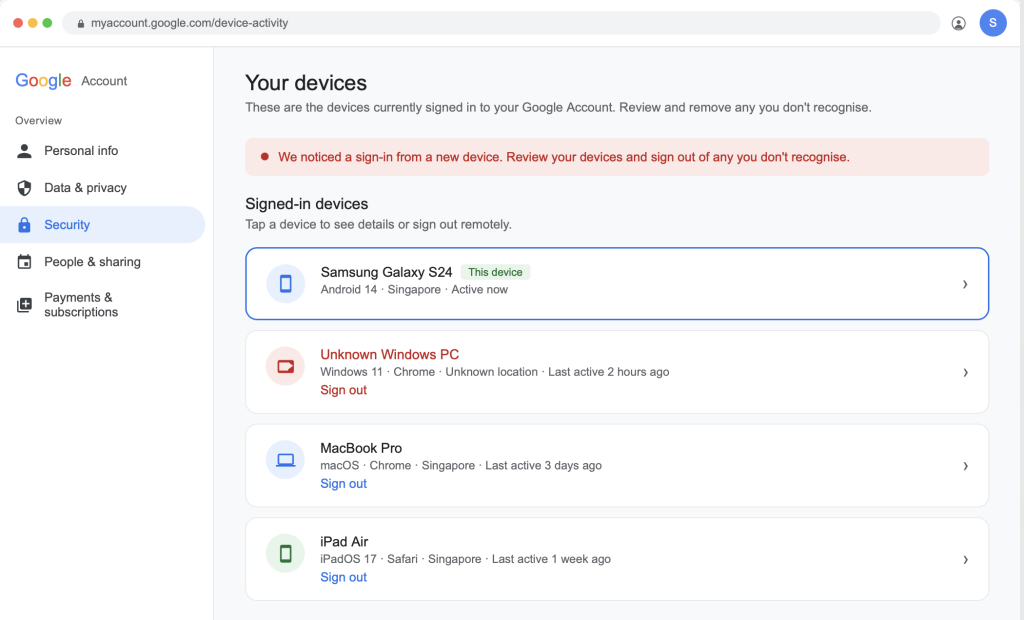The width and height of the screenshot is (1024, 620).
Task: Expand Samsung Galaxy S24 details chevron
Action: [965, 284]
